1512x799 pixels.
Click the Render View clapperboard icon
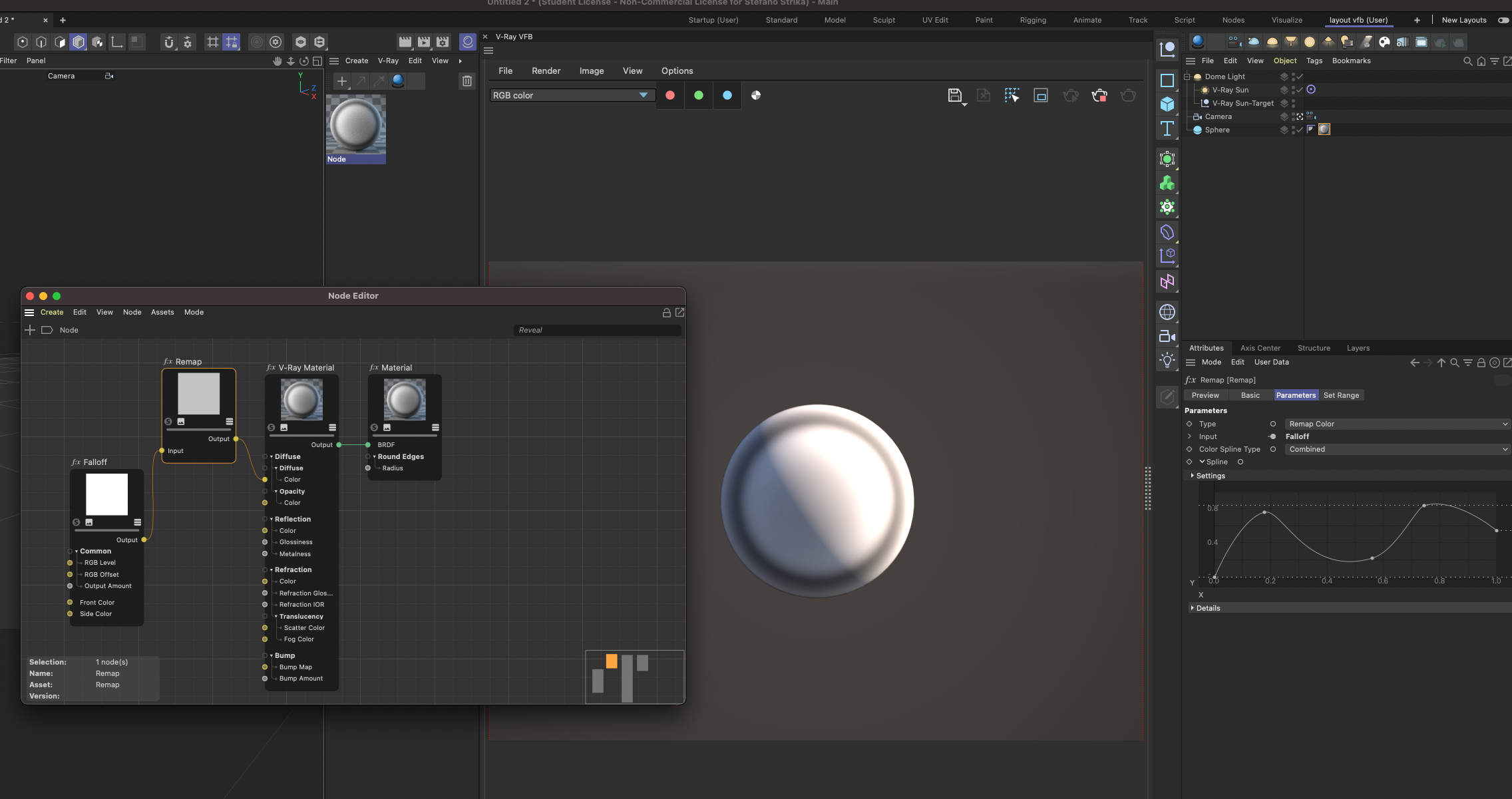click(405, 42)
